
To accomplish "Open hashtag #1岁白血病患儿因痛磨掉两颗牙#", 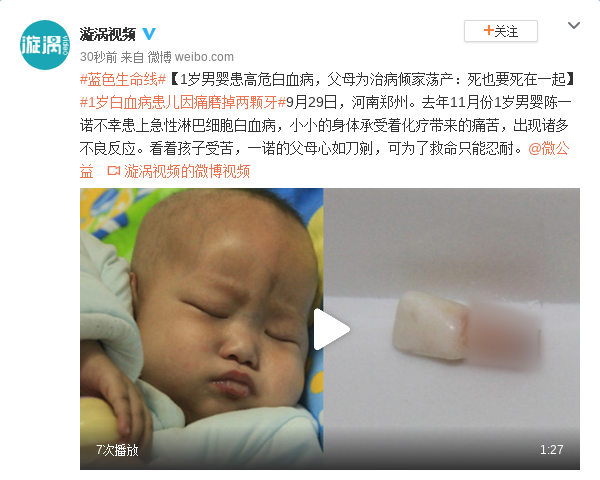I will 183,103.
